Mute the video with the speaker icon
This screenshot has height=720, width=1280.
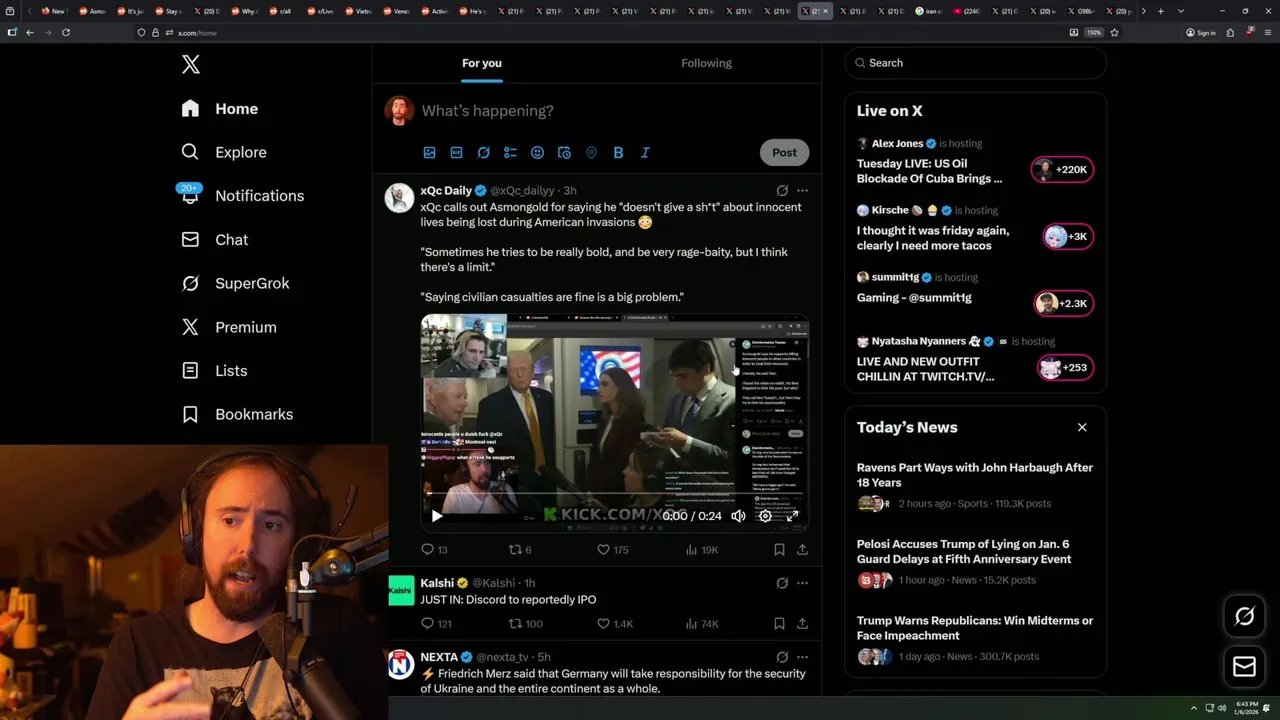738,516
